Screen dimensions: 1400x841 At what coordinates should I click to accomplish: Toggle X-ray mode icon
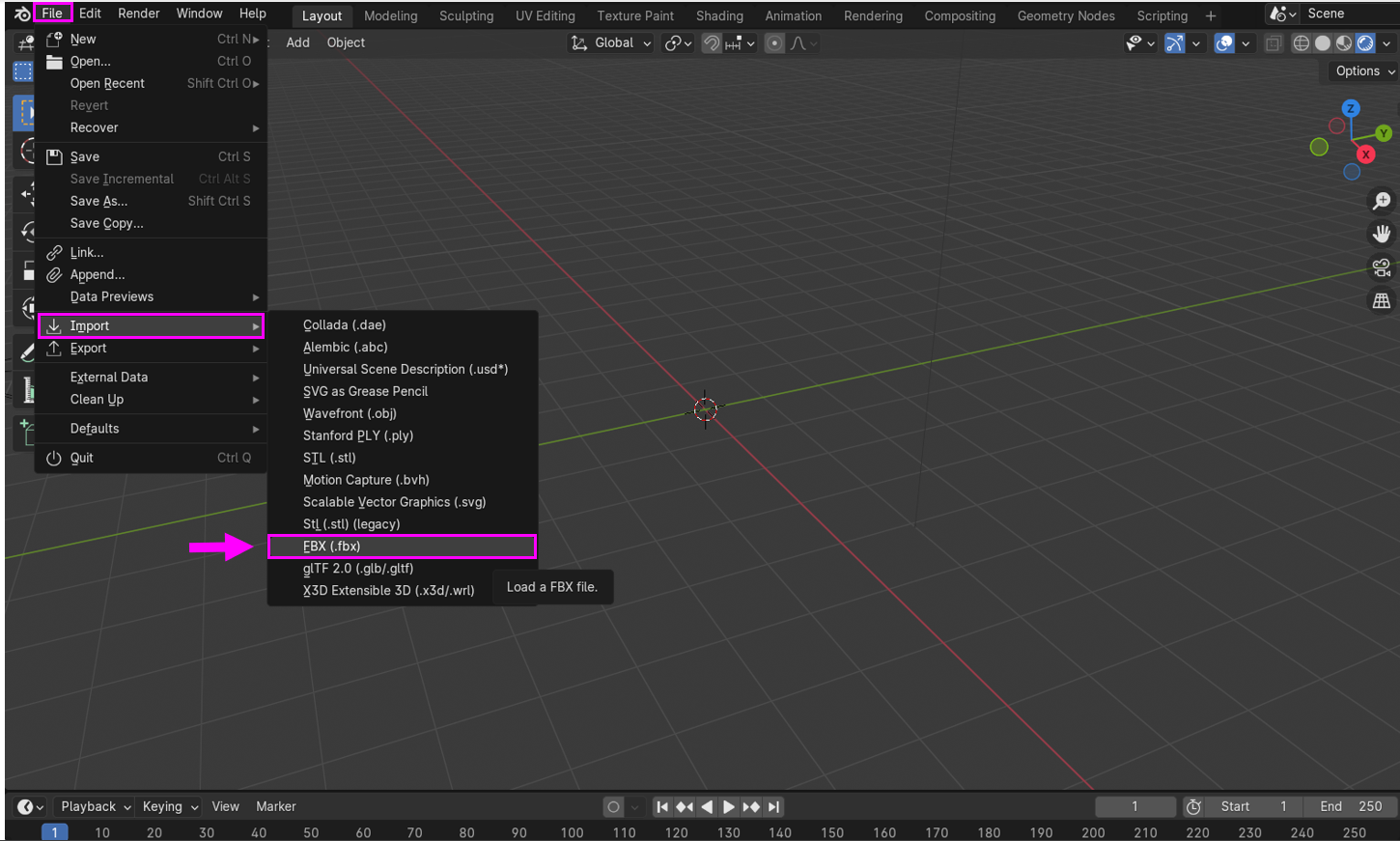(1274, 43)
